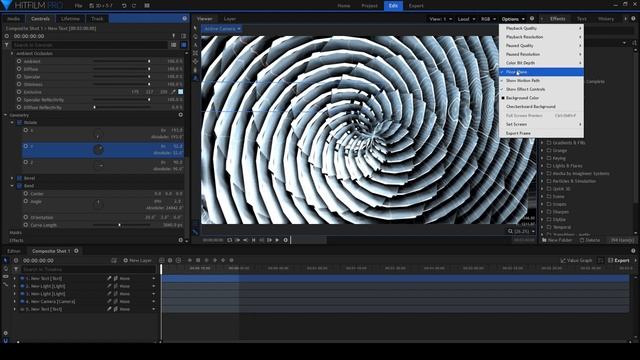Choose Background Color in the Options menu
The image size is (640, 360).
click(541, 98)
